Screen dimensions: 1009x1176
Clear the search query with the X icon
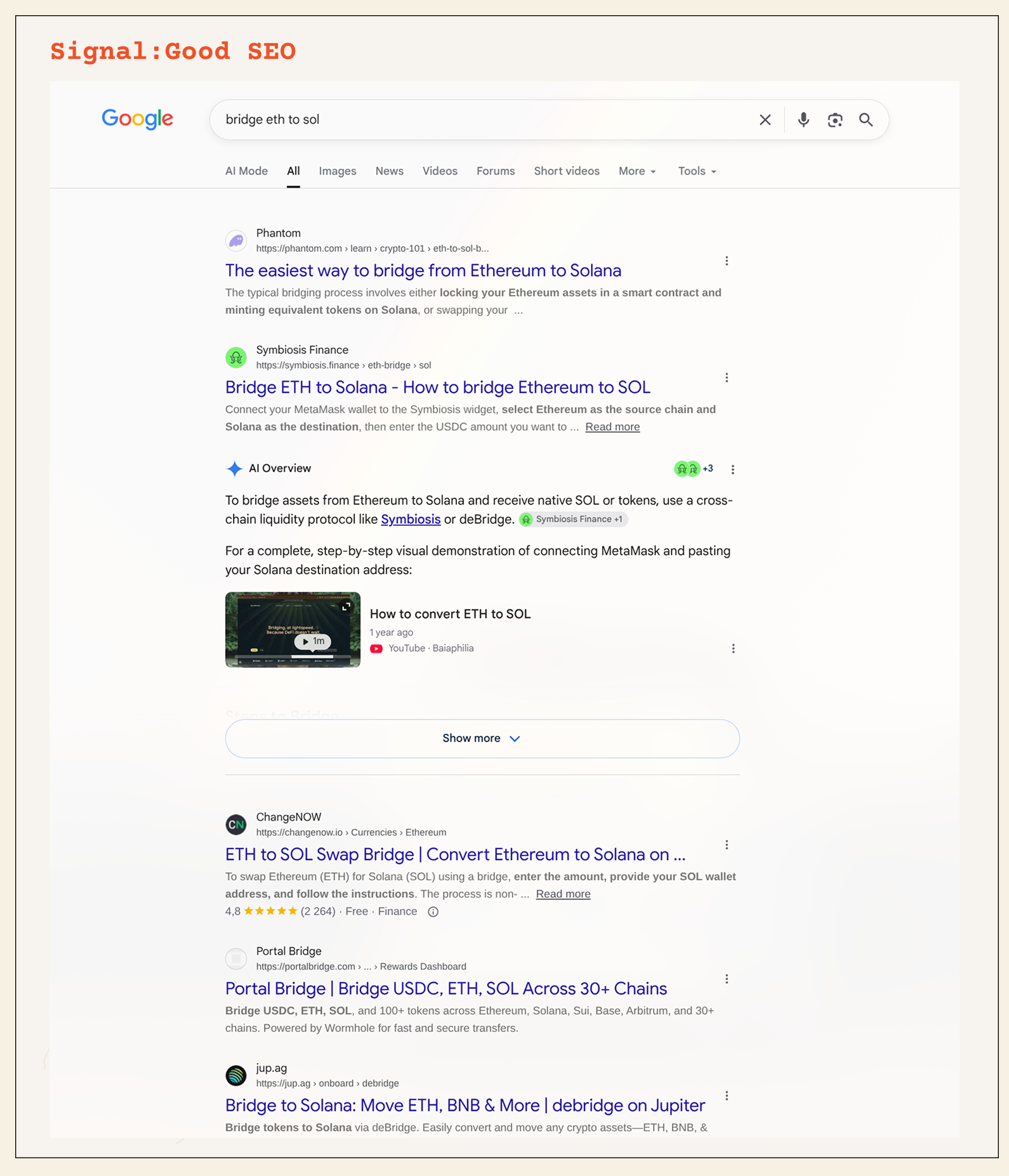point(765,120)
